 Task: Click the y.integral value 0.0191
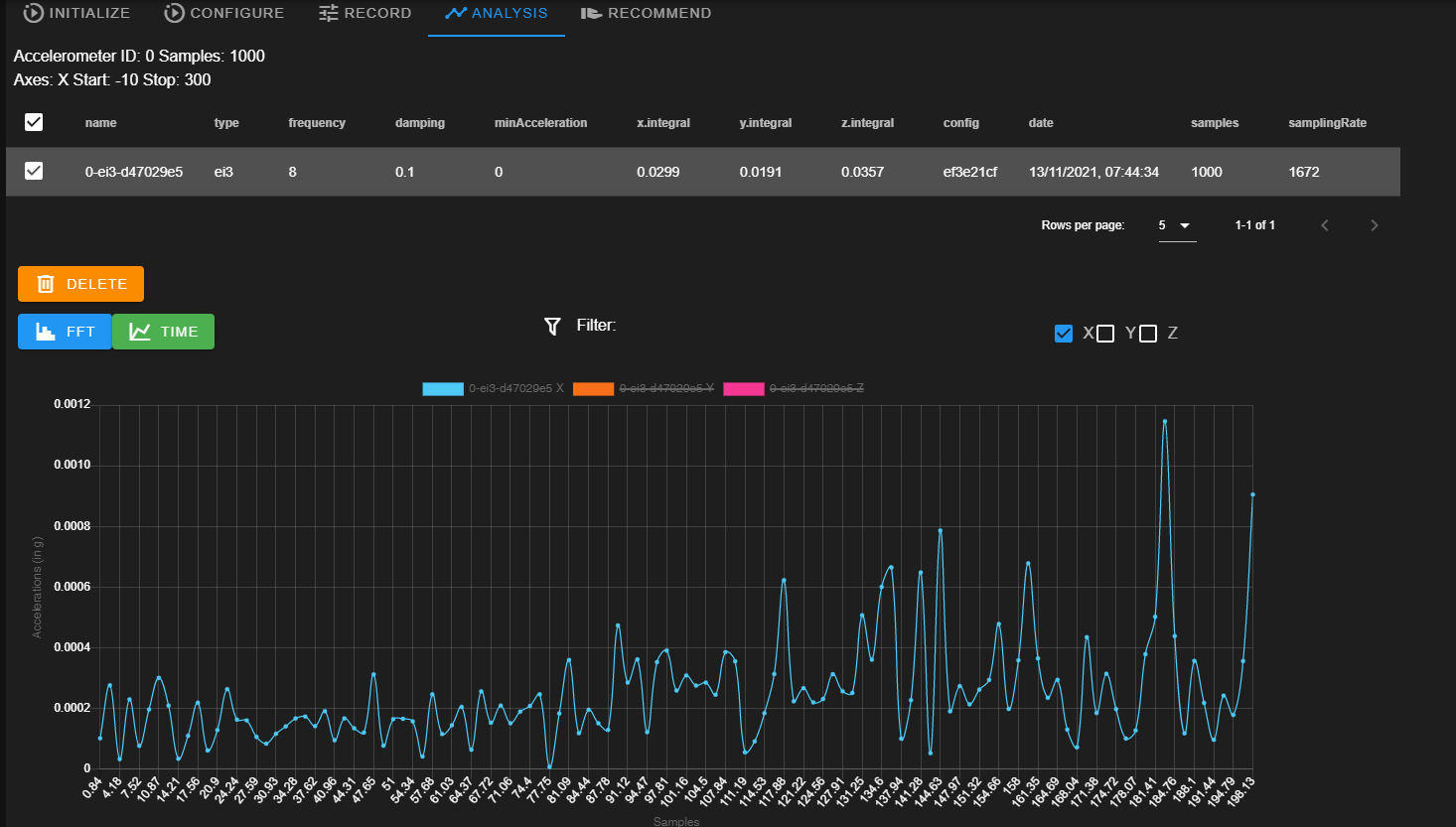click(761, 172)
